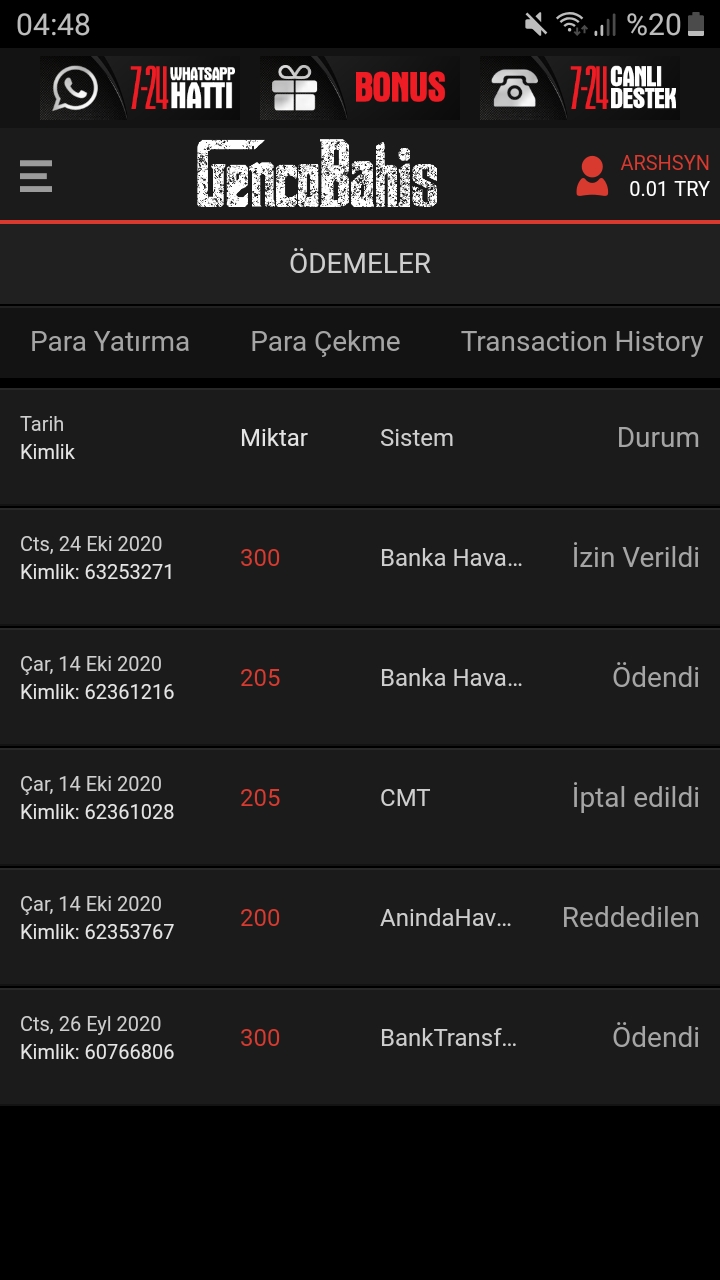Tap the 0.01 TRY balance
Image resolution: width=720 pixels, height=1280 pixels.
(669, 189)
